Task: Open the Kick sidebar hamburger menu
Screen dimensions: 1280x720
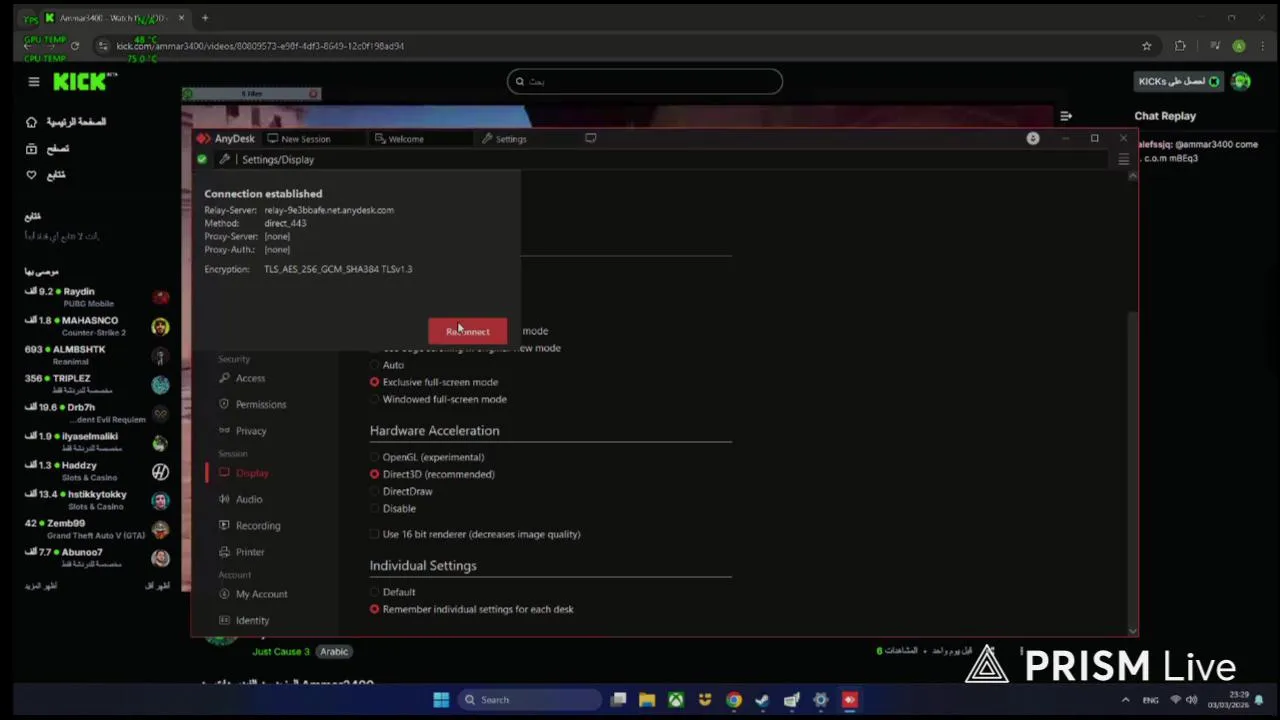Action: [x=33, y=82]
